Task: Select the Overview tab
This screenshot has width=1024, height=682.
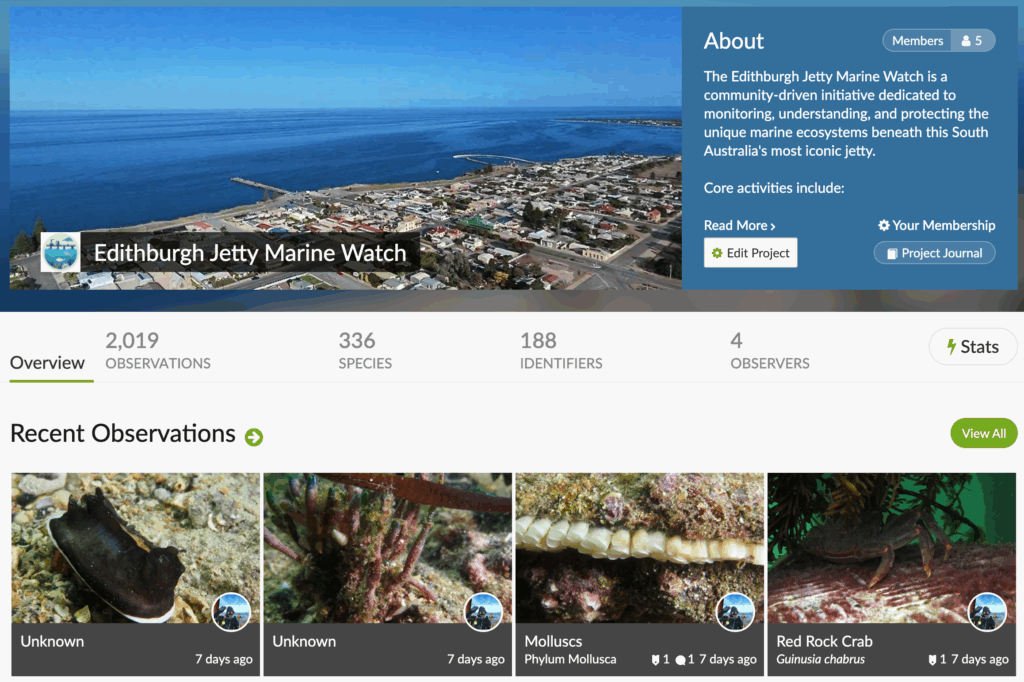Action: pyautogui.click(x=47, y=363)
